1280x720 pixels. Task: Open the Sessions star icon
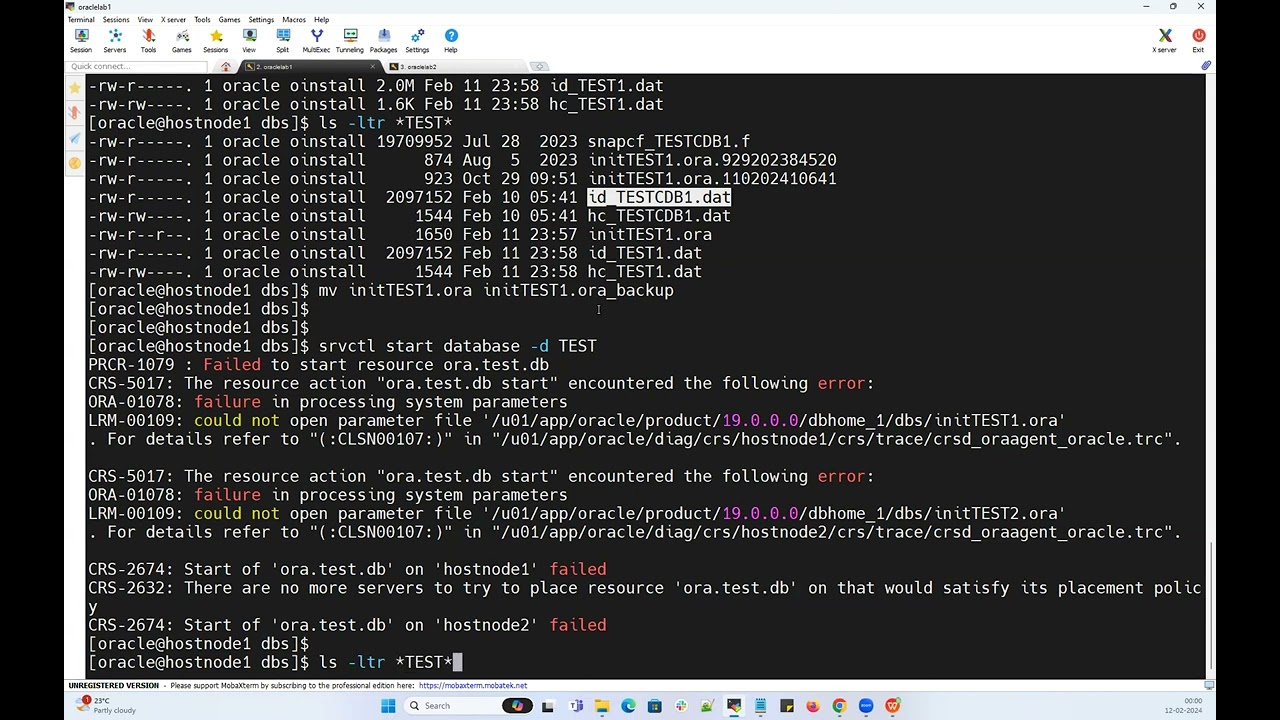click(216, 40)
